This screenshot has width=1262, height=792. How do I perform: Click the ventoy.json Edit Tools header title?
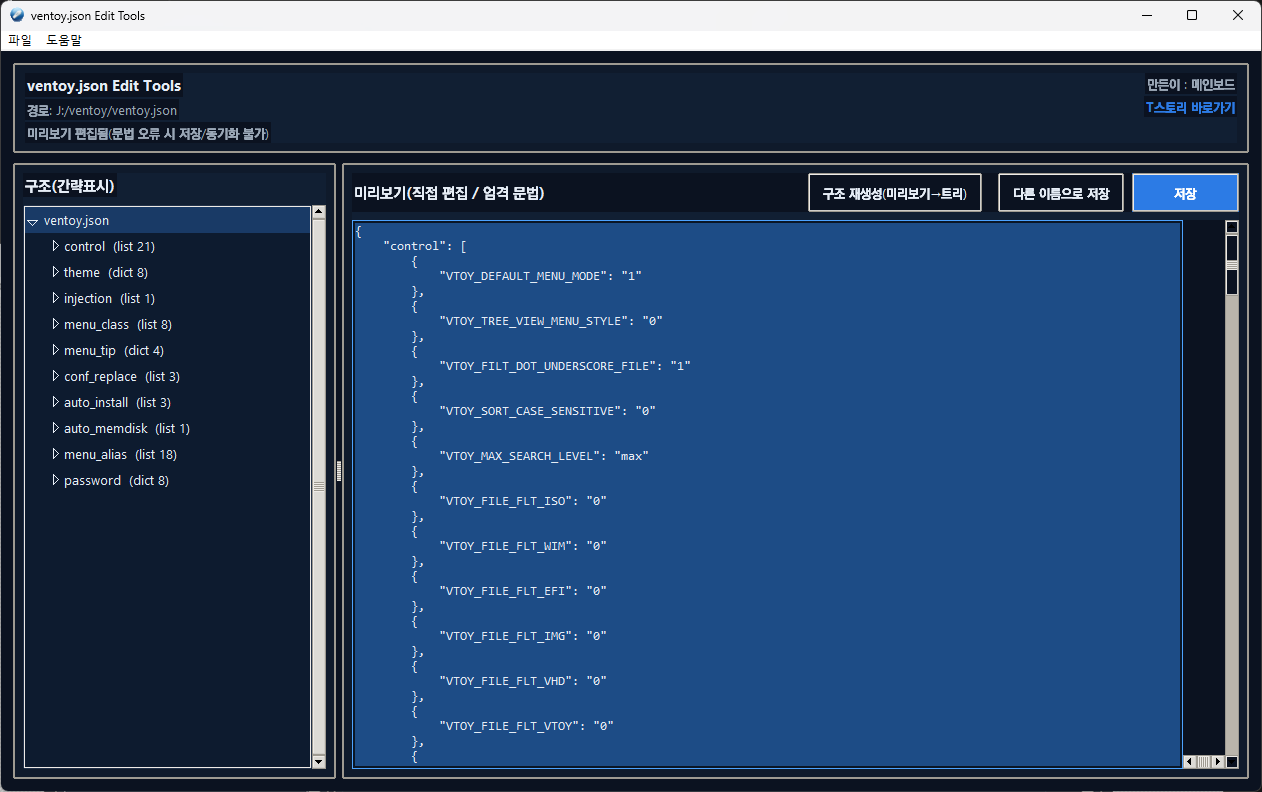pos(104,86)
